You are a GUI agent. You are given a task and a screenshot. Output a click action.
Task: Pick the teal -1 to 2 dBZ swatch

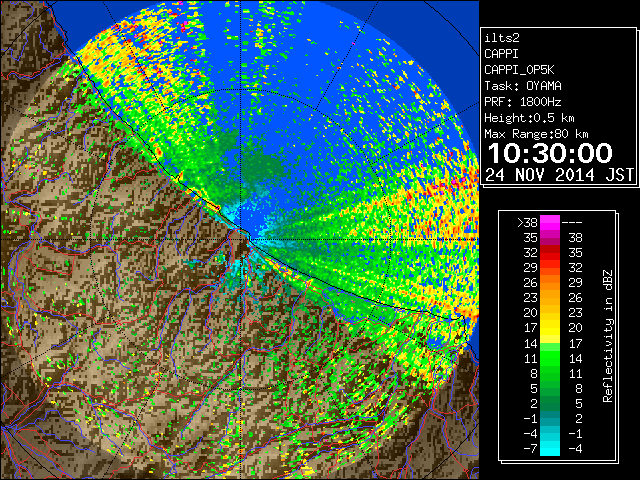click(550, 418)
